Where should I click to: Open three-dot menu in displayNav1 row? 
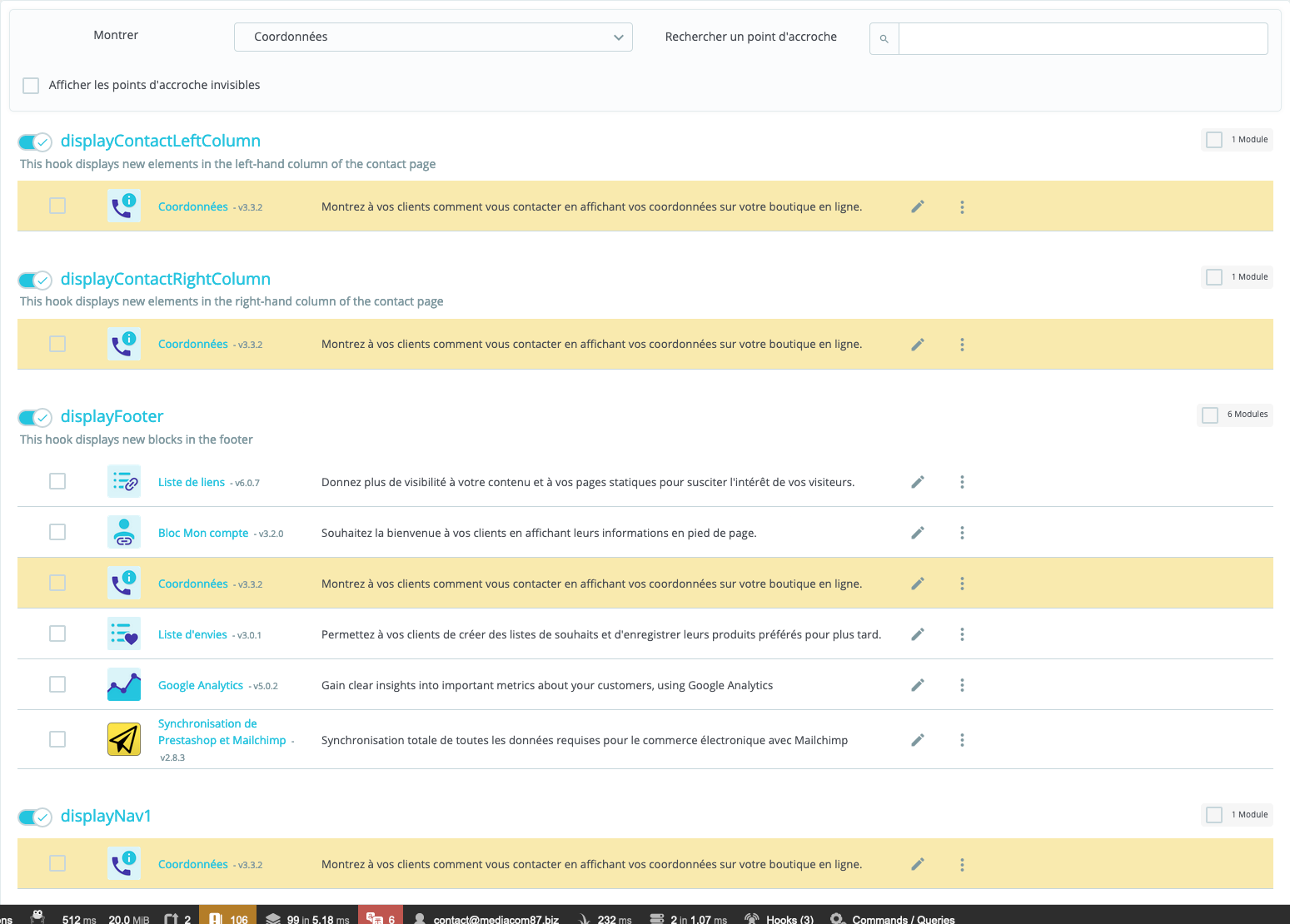(x=962, y=865)
